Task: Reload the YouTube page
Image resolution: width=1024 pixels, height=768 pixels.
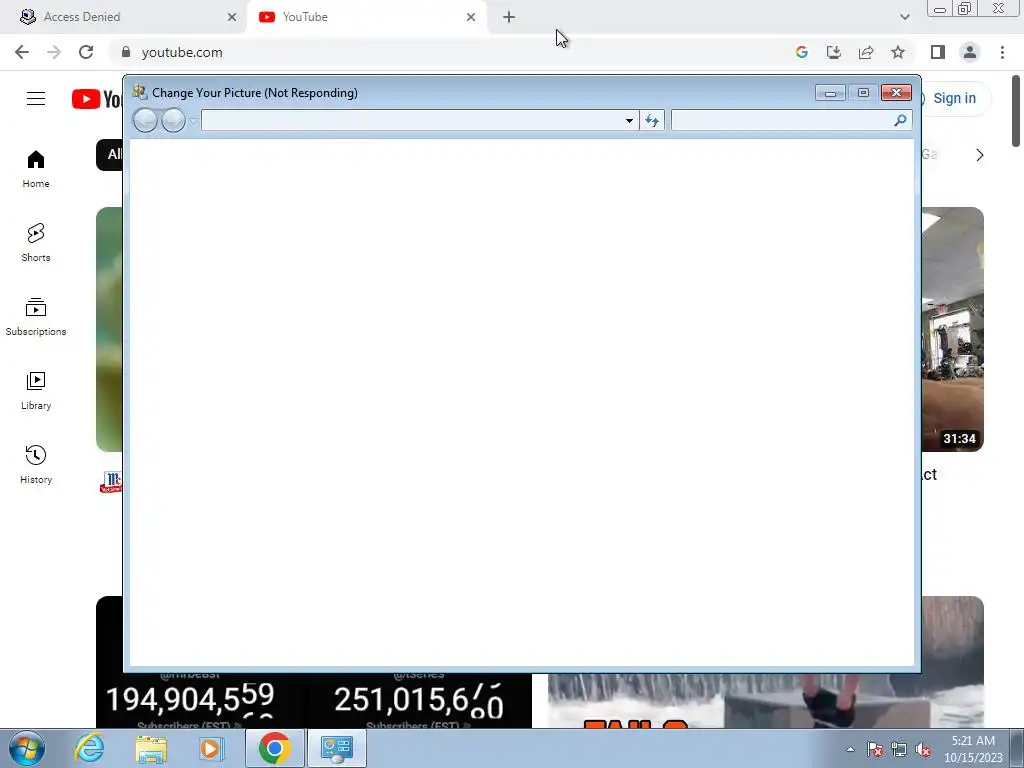Action: click(x=86, y=52)
